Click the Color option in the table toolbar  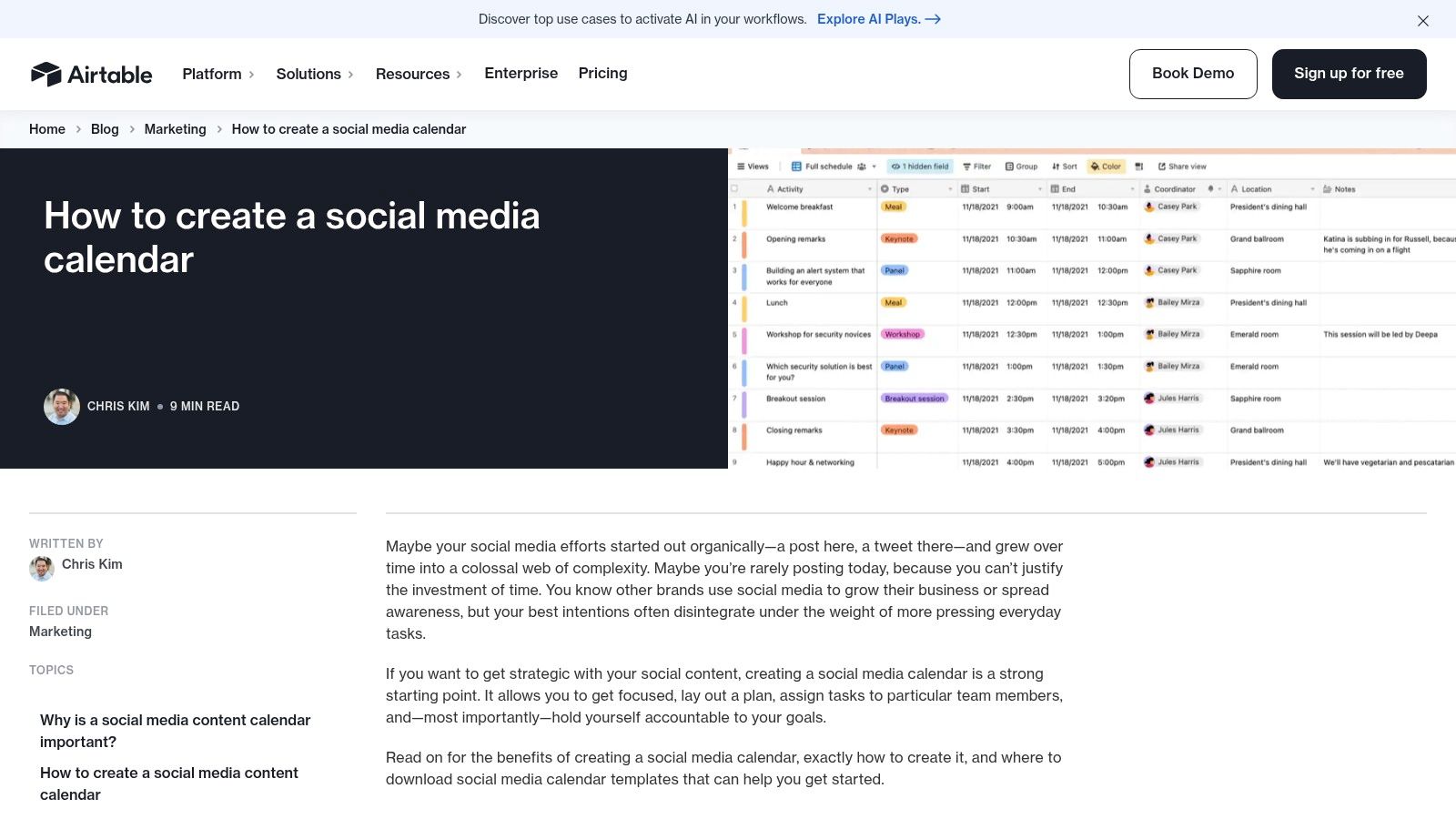(x=1106, y=167)
